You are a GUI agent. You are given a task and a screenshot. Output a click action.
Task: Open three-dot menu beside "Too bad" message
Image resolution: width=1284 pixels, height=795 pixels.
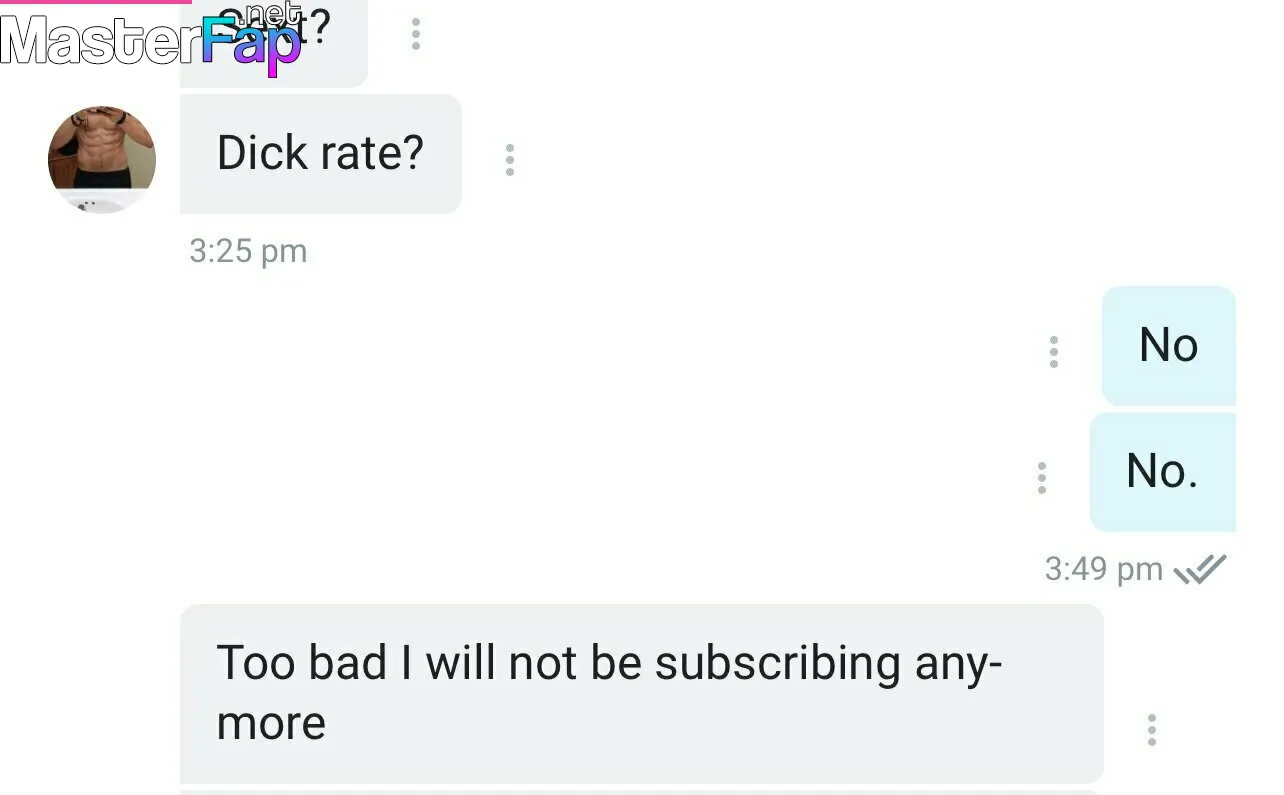(1152, 730)
